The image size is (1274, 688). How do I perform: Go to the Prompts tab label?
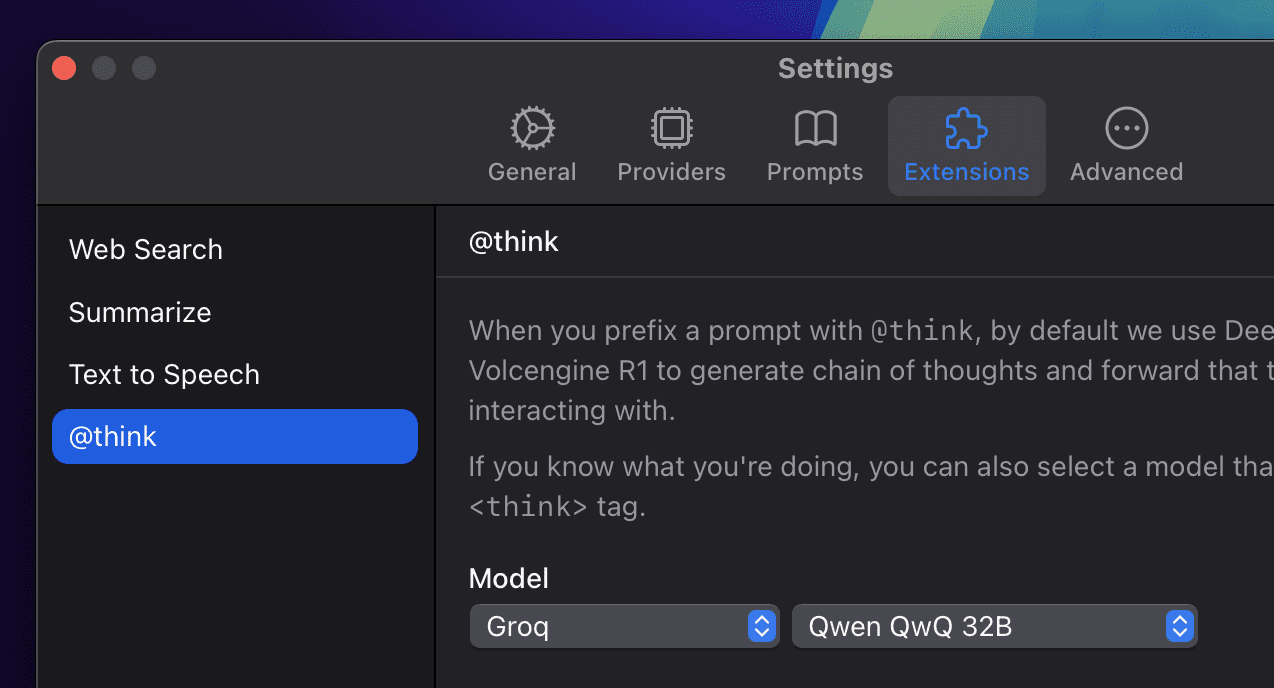click(x=815, y=172)
